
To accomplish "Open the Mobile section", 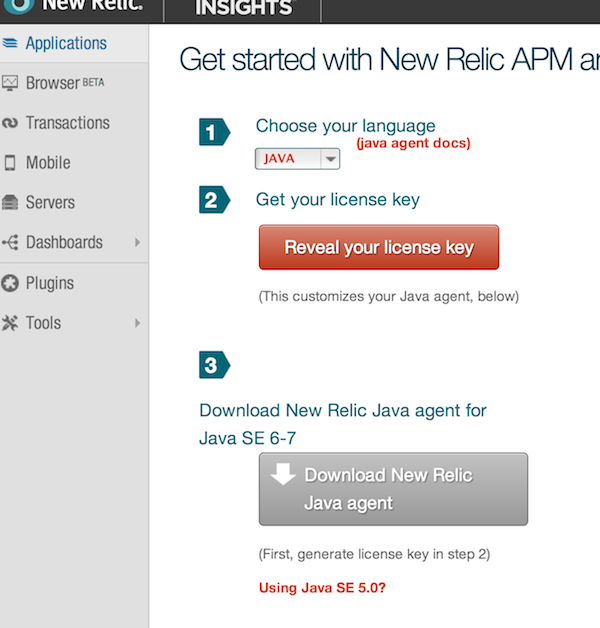I will tap(48, 163).
